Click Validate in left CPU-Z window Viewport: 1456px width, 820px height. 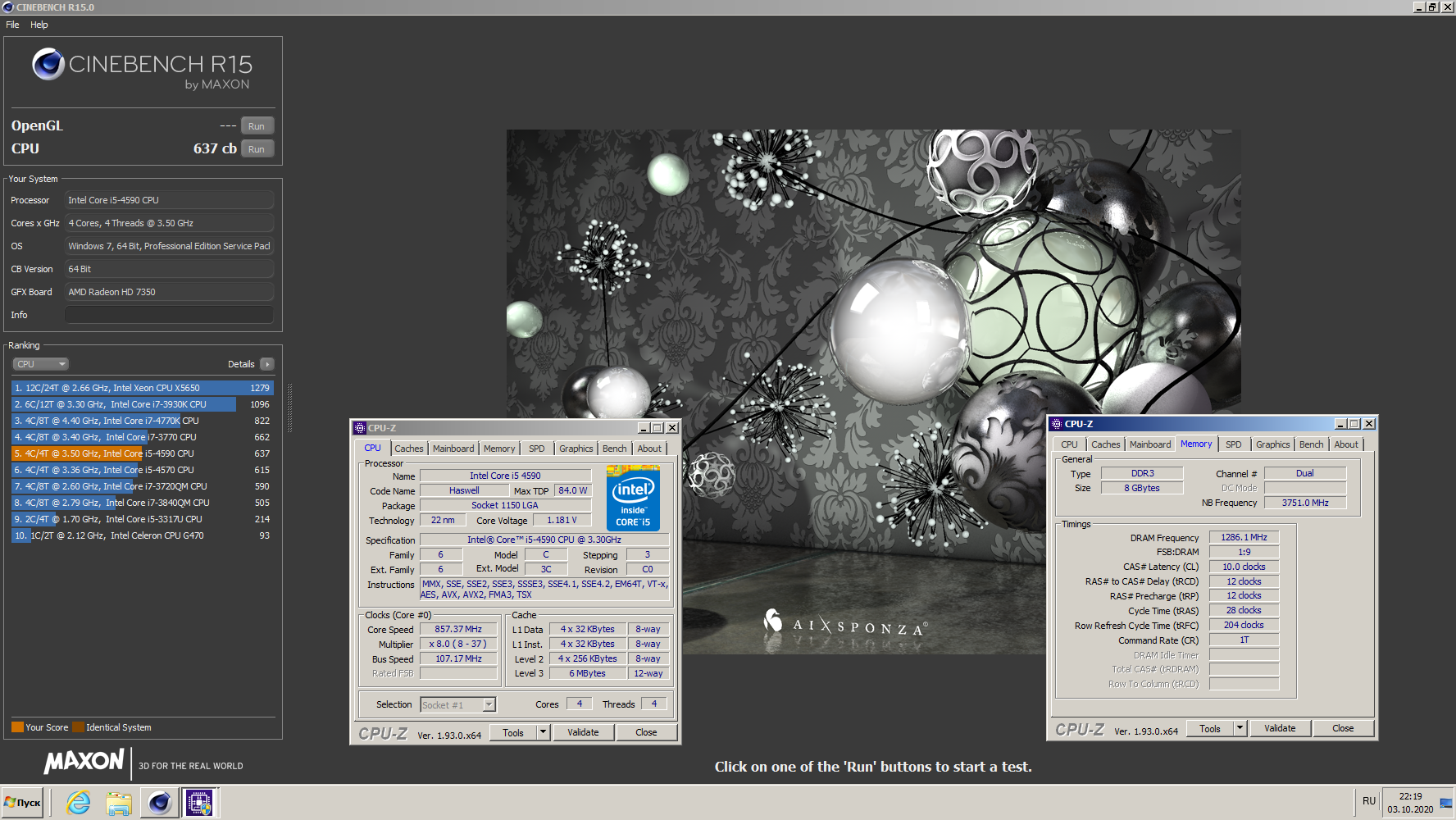coord(583,732)
